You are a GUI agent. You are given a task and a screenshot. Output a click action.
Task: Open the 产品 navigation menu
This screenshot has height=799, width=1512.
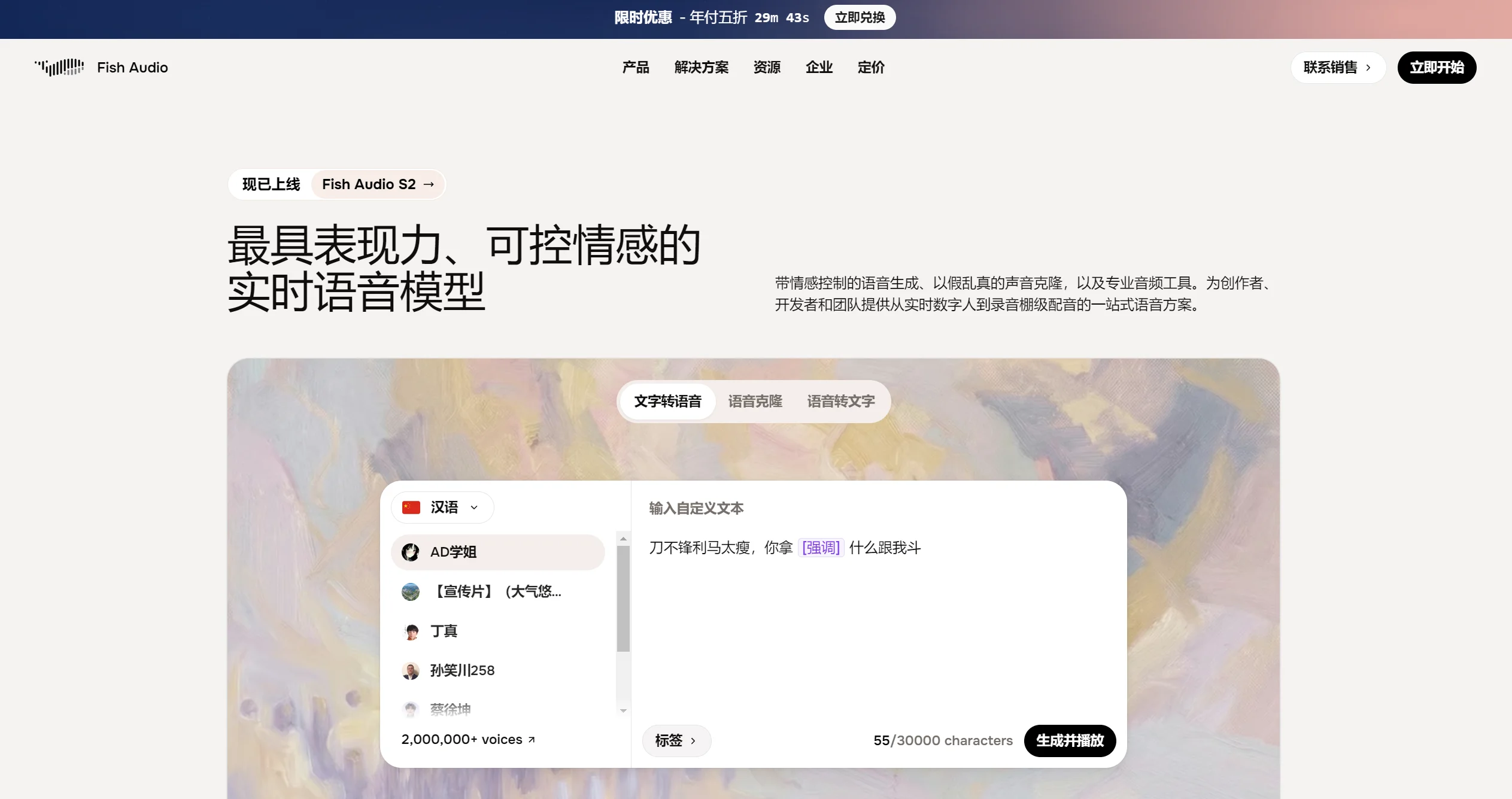pos(636,68)
